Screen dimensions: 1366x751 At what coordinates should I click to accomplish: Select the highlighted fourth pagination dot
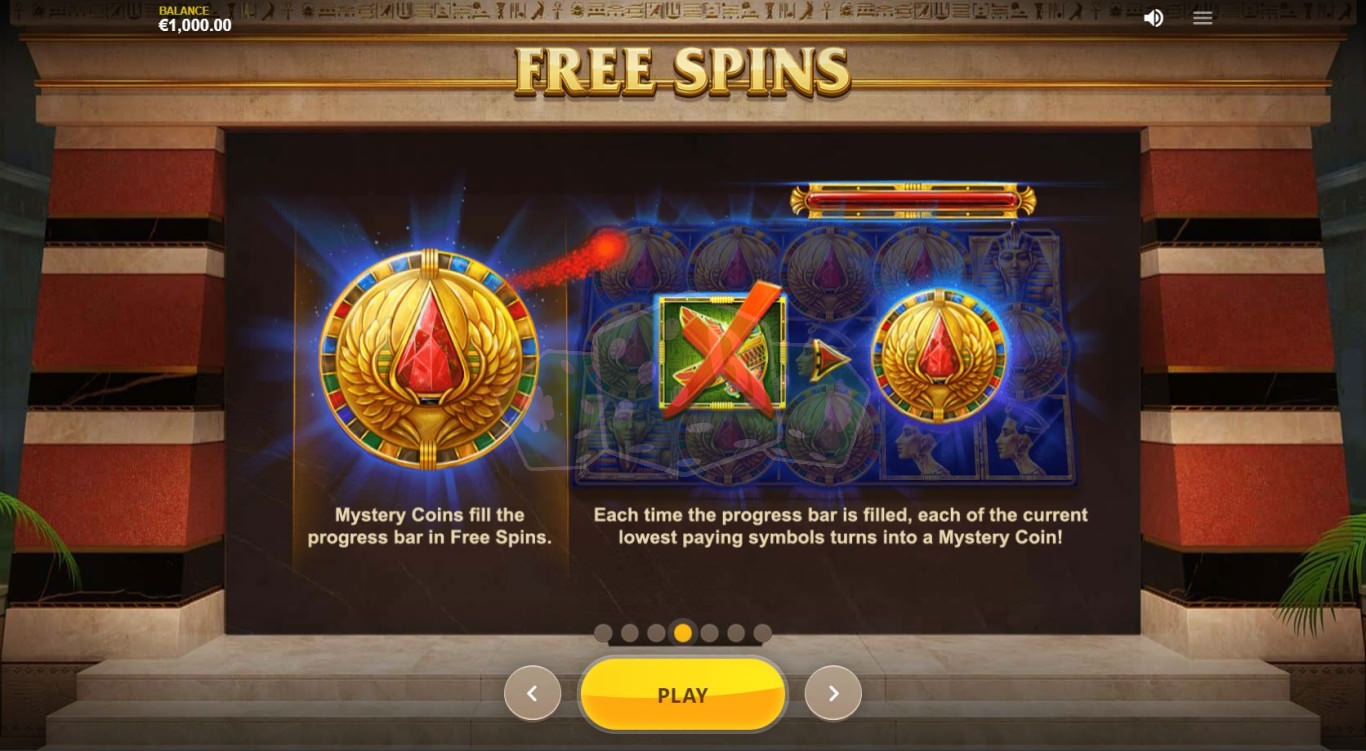tap(683, 633)
